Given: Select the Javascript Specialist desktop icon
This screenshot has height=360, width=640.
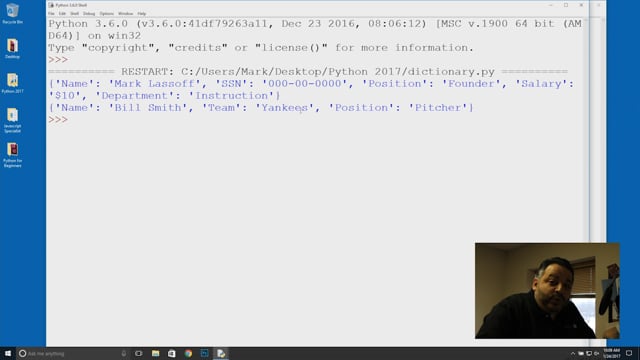Looking at the screenshot, I should pos(12,120).
